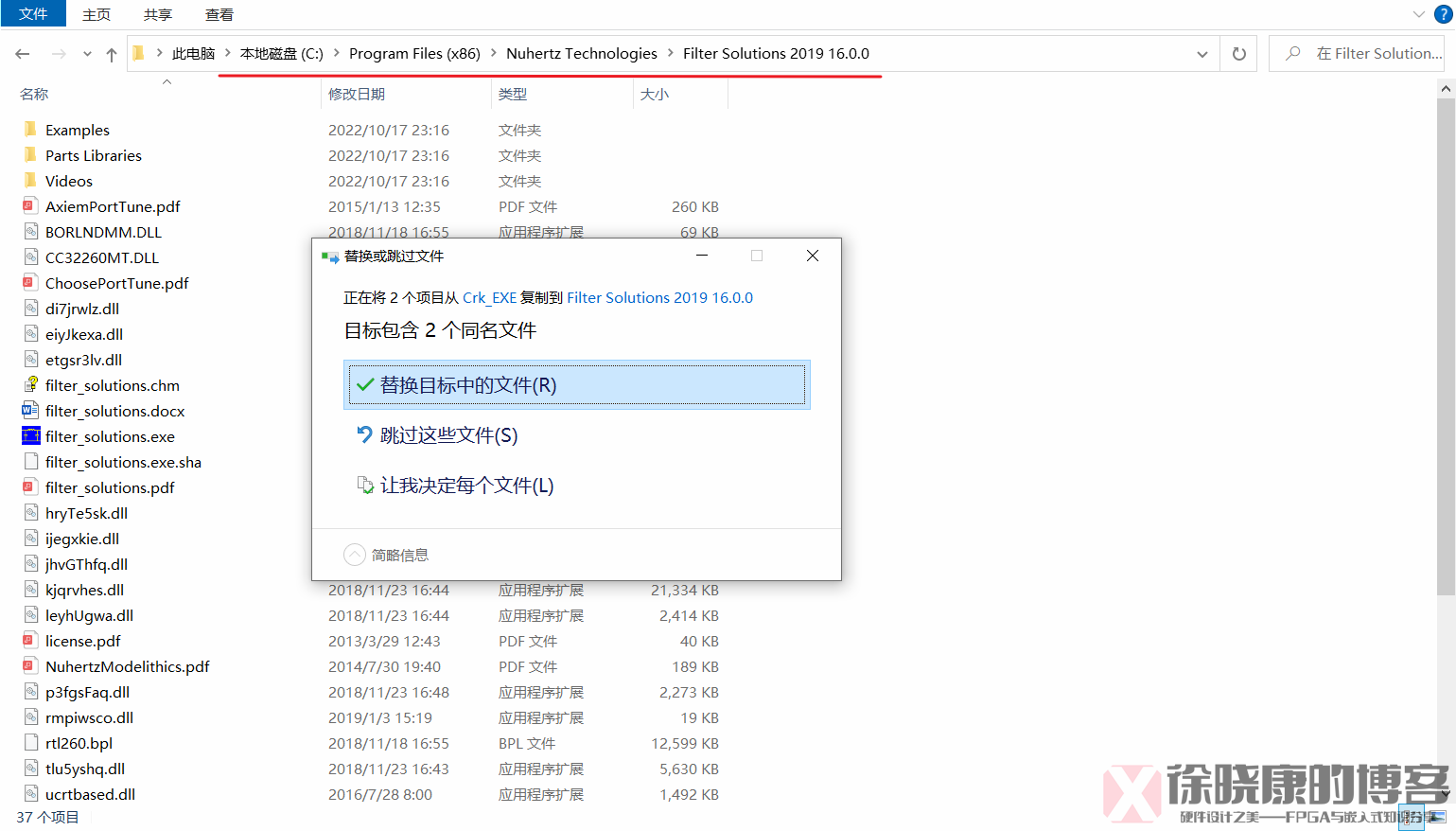Go back with the left arrow
Image resolution: width=1456 pixels, height=831 pixels.
pyautogui.click(x=23, y=54)
